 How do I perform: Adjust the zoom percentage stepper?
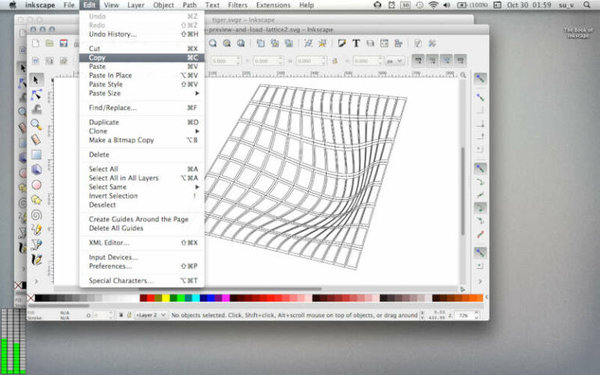[x=476, y=315]
